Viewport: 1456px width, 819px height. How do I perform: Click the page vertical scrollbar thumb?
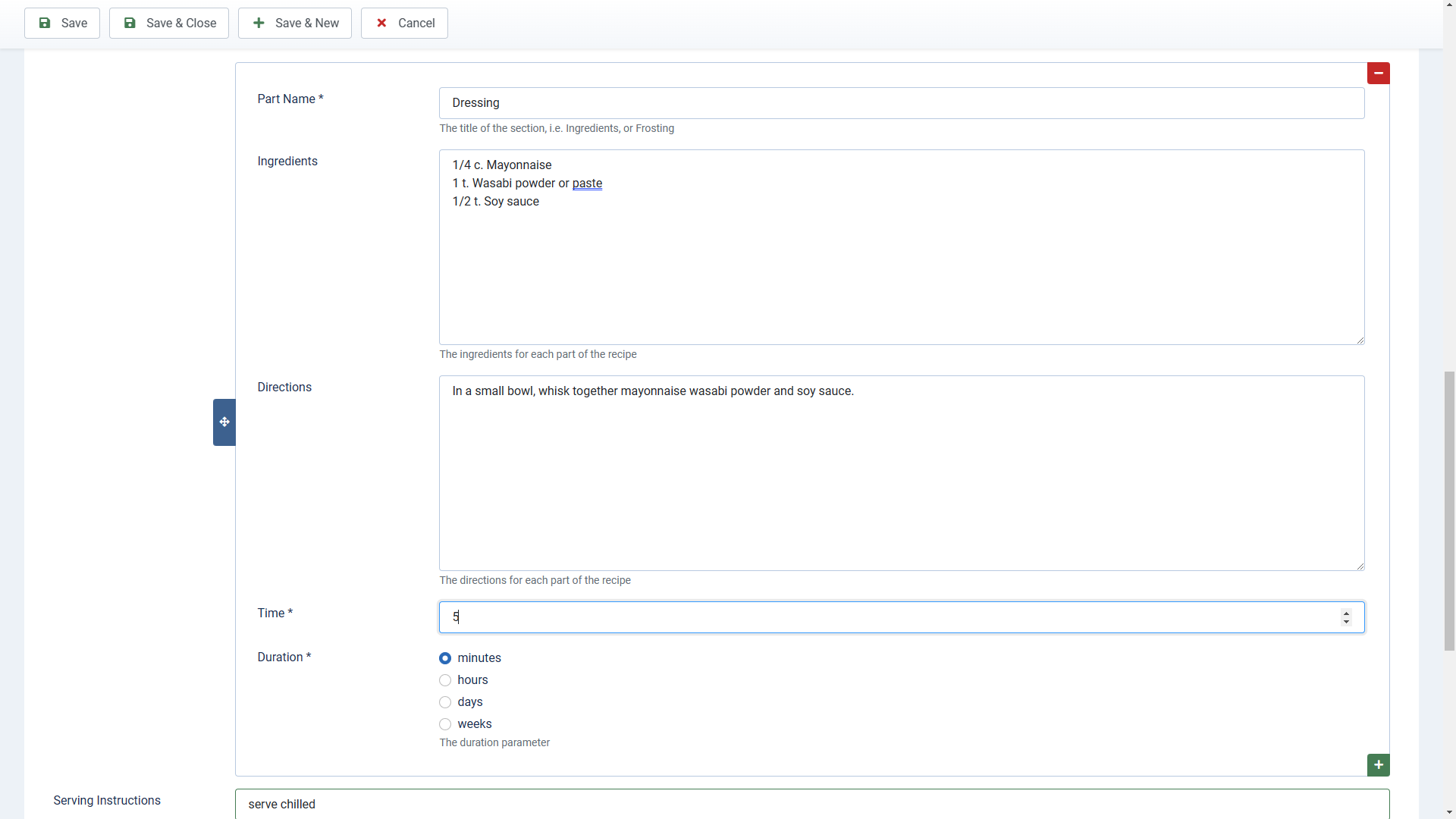[x=1449, y=510]
